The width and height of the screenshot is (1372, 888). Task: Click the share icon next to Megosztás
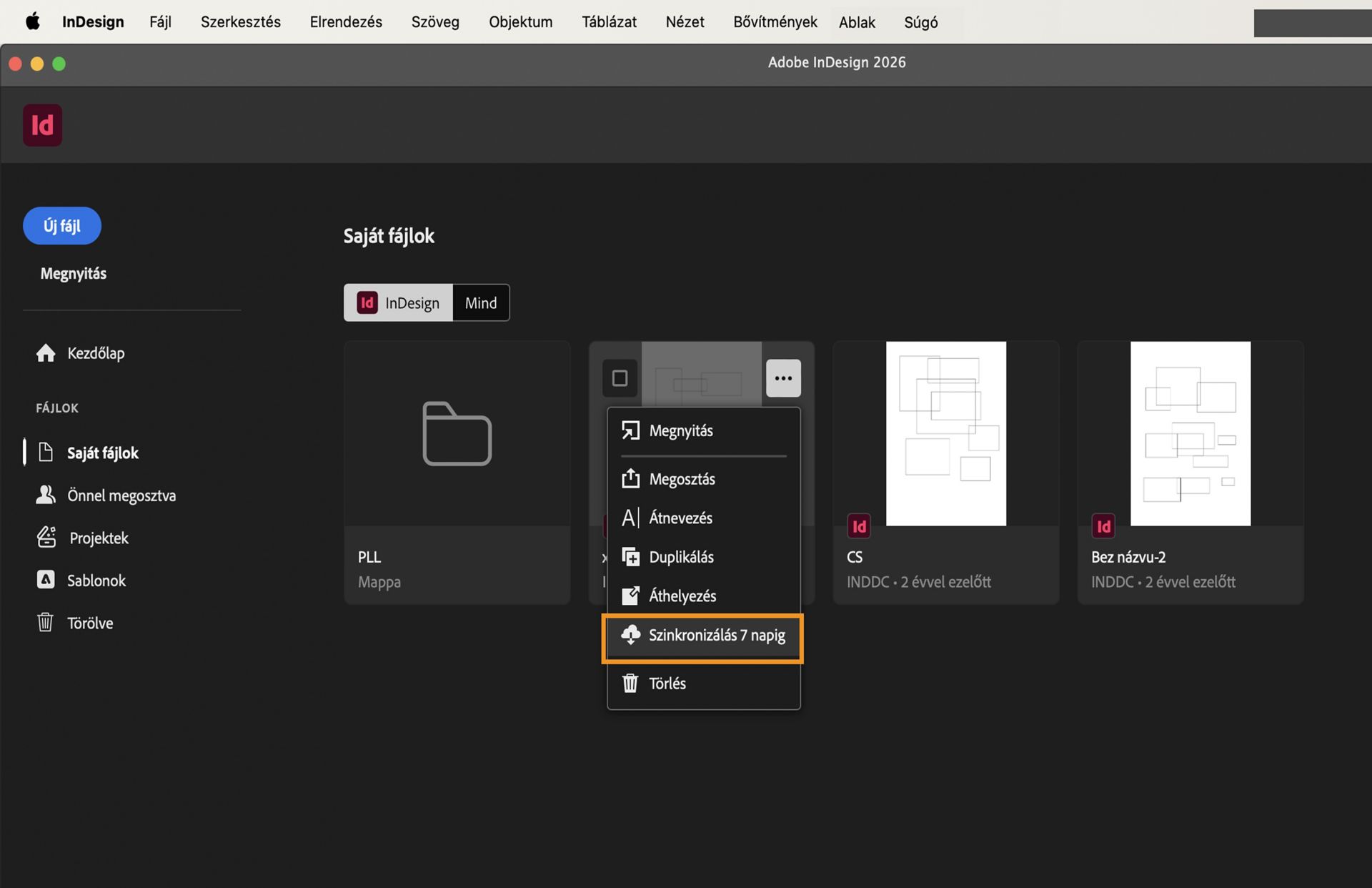[x=630, y=479]
